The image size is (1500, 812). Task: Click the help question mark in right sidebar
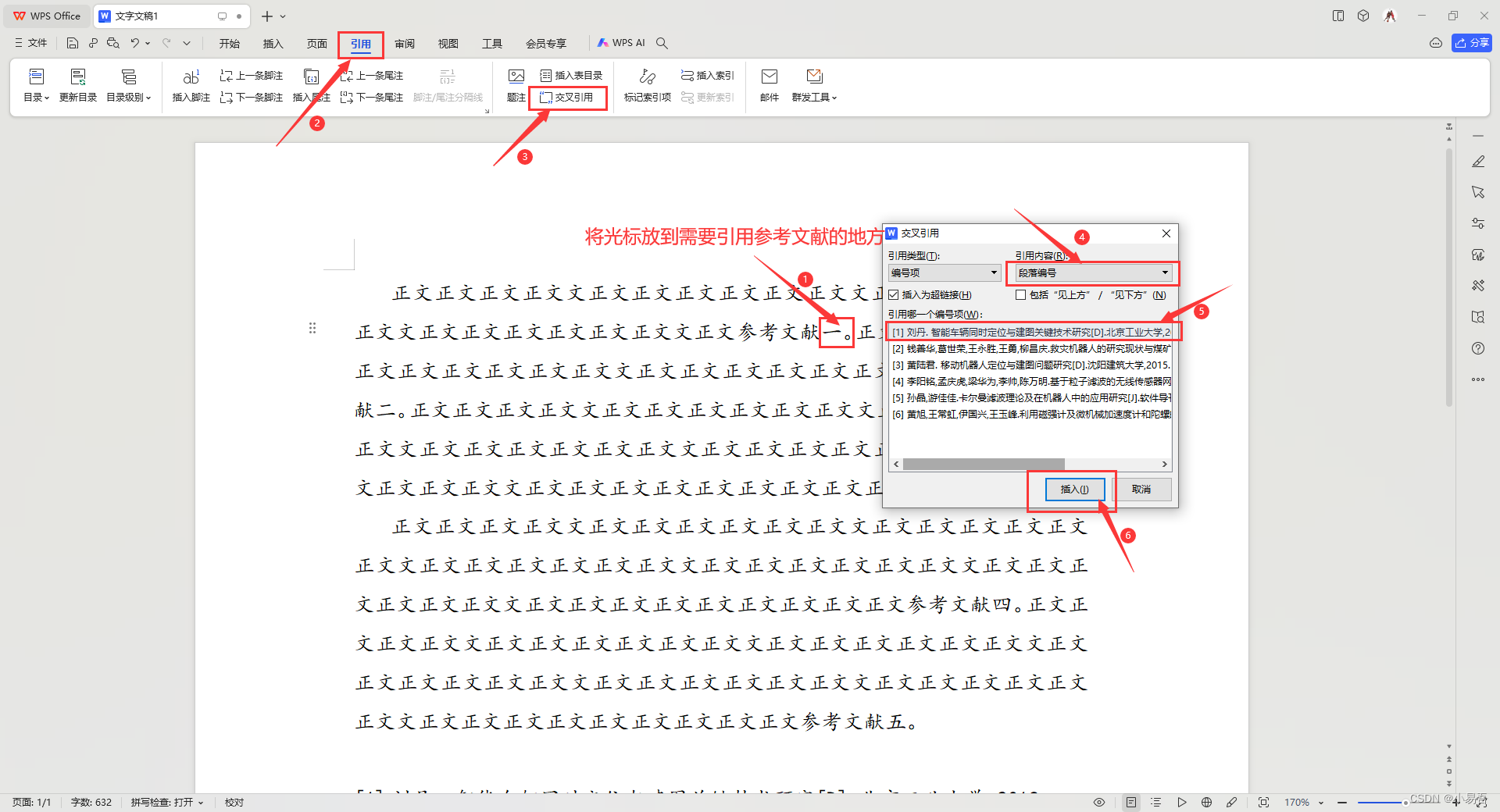point(1478,348)
